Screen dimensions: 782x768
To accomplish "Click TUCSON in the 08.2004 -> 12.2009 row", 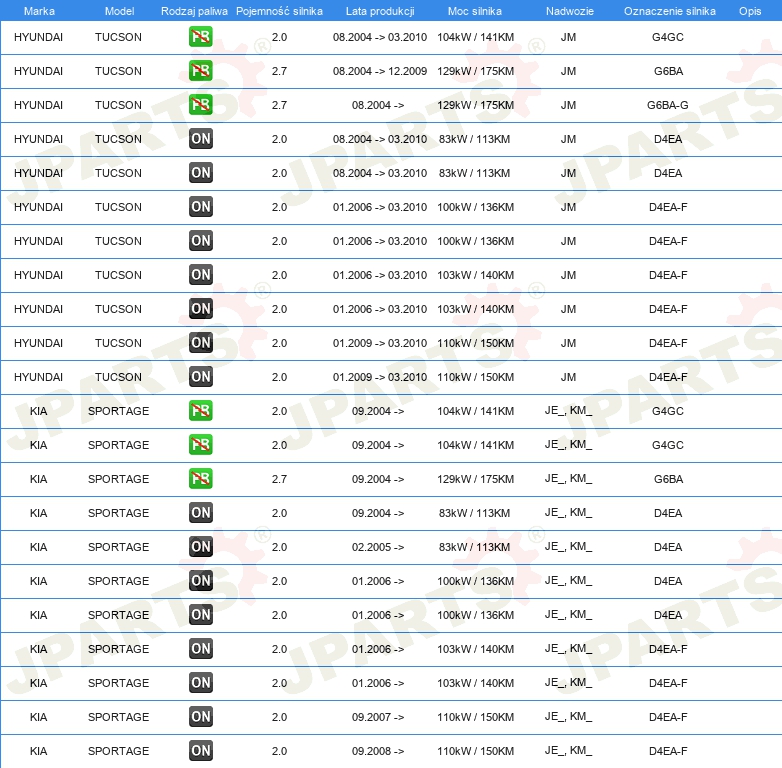I will tap(118, 71).
